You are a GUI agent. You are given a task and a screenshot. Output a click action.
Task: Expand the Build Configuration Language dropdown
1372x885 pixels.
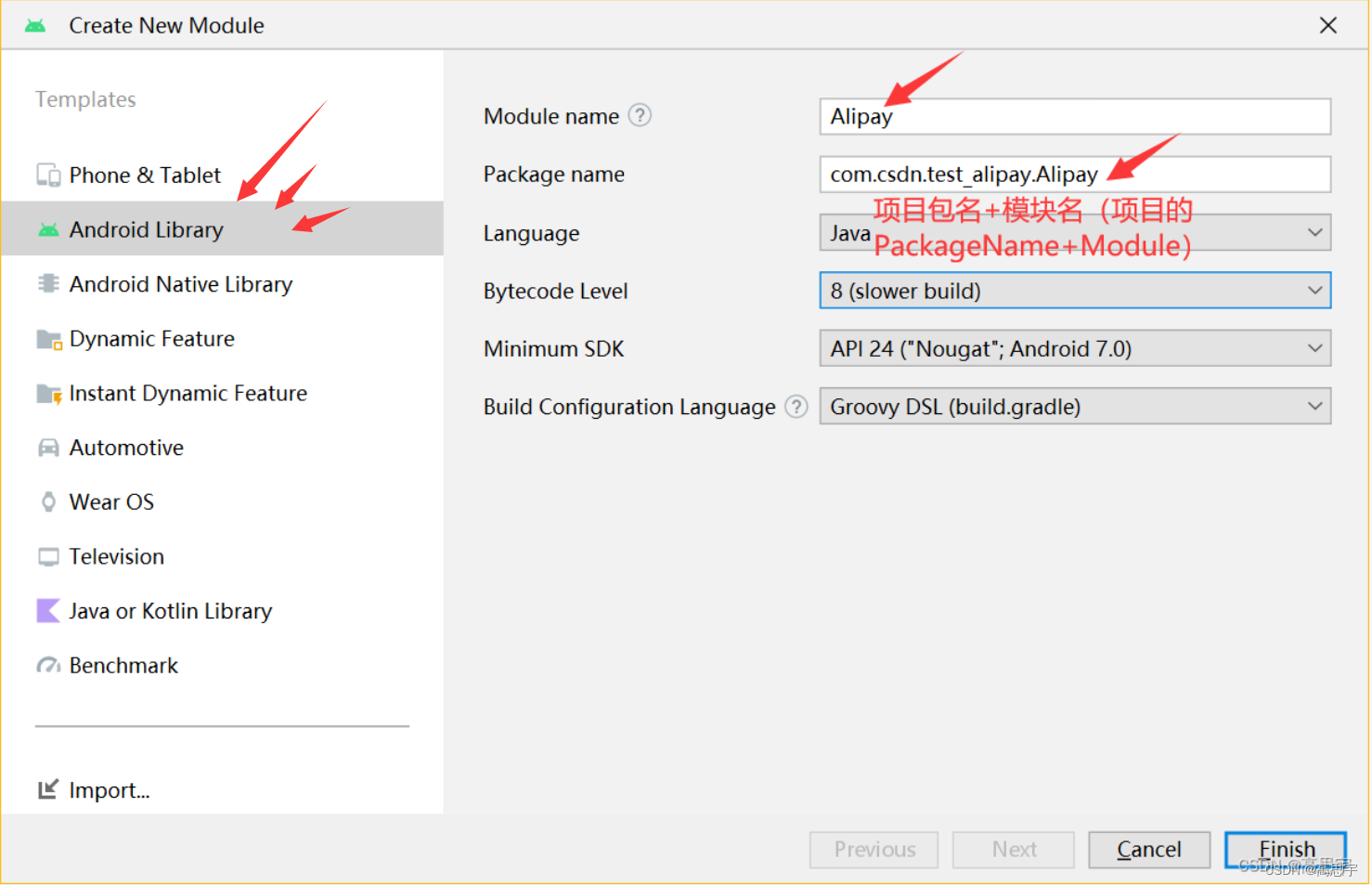(x=1075, y=407)
